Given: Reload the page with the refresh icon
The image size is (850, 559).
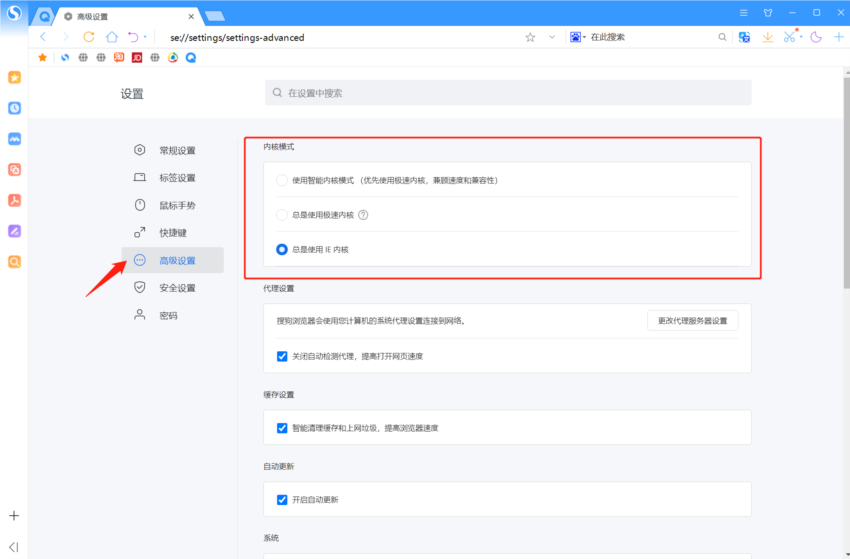Looking at the screenshot, I should coord(89,37).
